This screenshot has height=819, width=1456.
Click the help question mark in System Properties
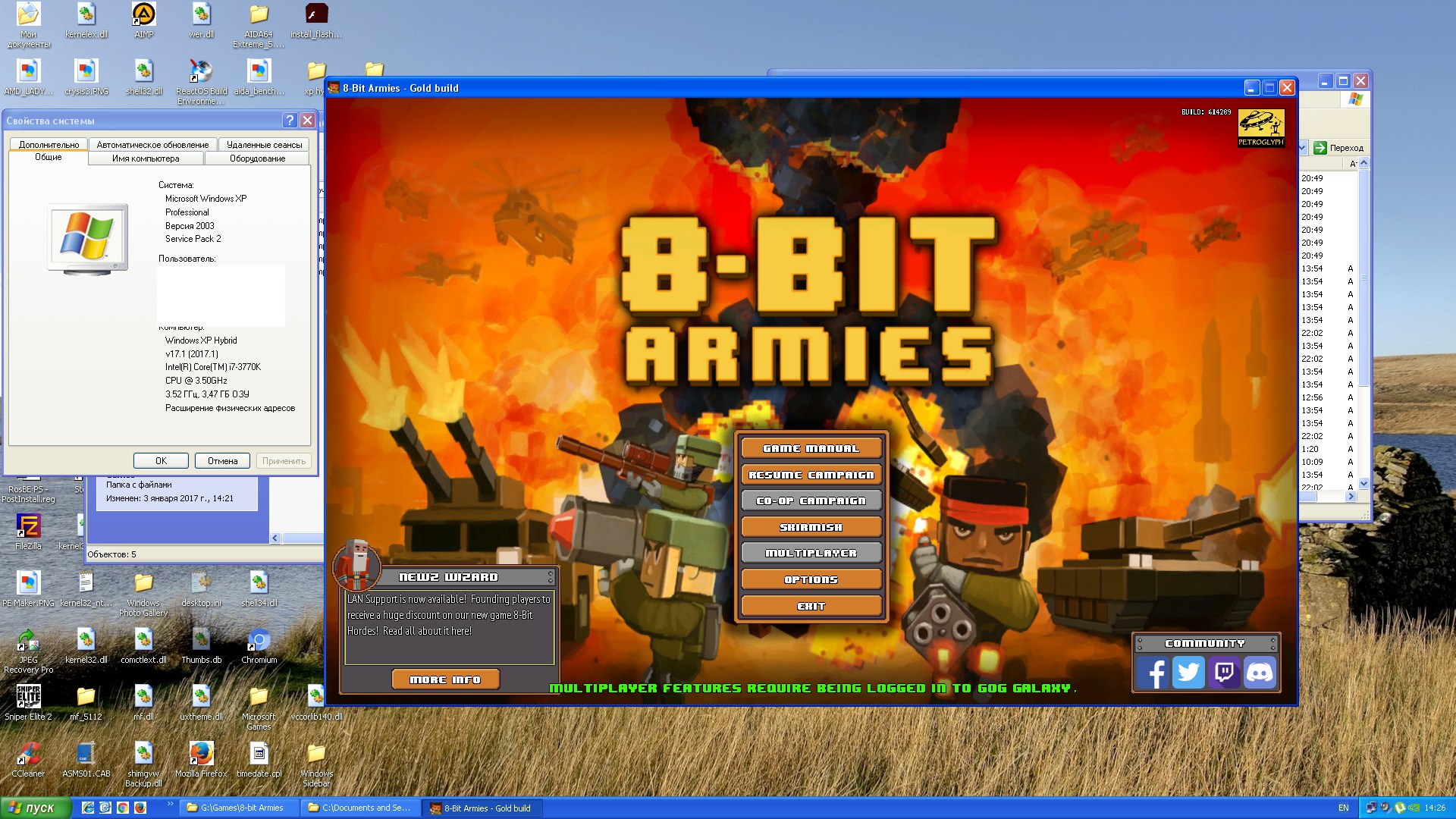[290, 121]
